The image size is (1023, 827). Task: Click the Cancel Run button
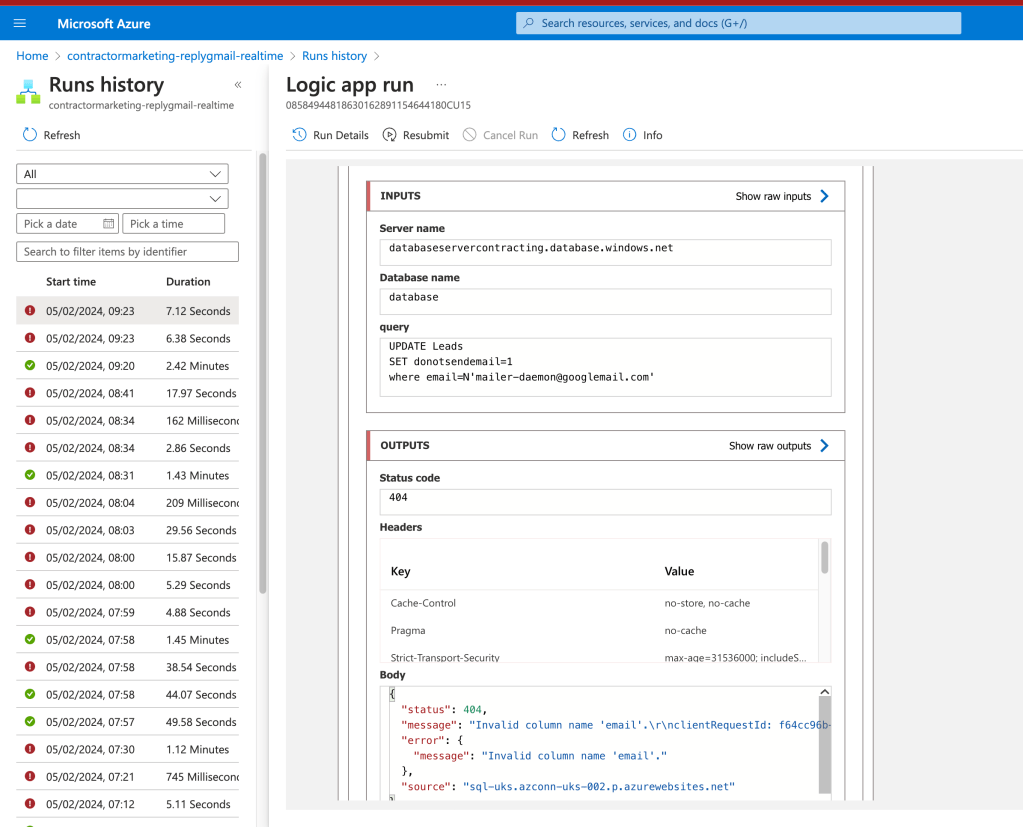[500, 135]
